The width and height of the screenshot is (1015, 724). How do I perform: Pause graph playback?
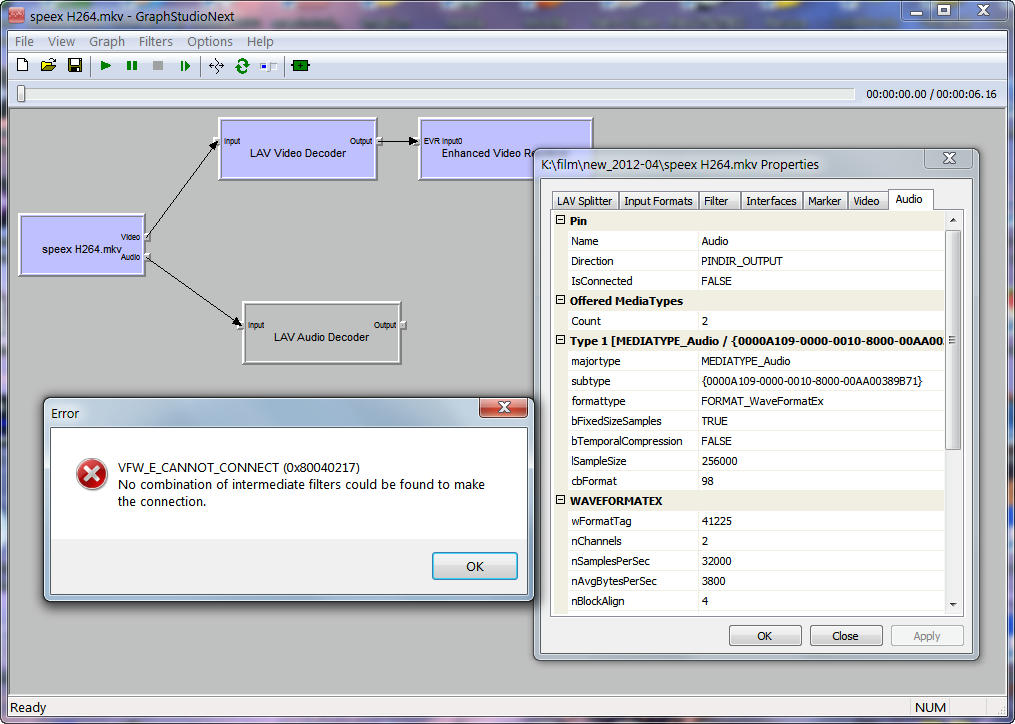(132, 66)
